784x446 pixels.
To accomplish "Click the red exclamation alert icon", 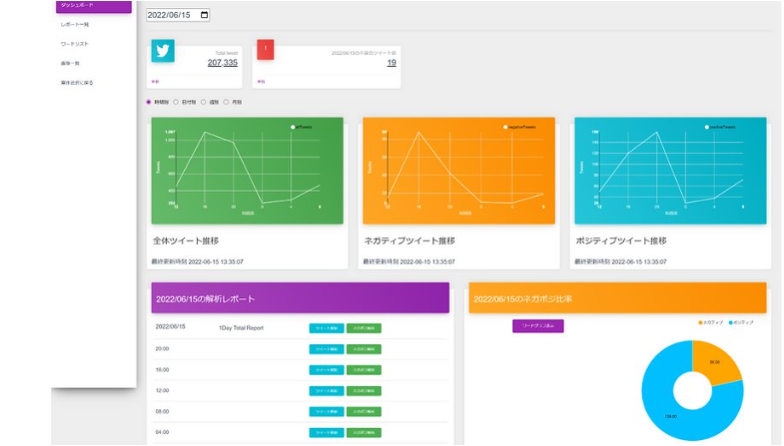I will coord(264,50).
